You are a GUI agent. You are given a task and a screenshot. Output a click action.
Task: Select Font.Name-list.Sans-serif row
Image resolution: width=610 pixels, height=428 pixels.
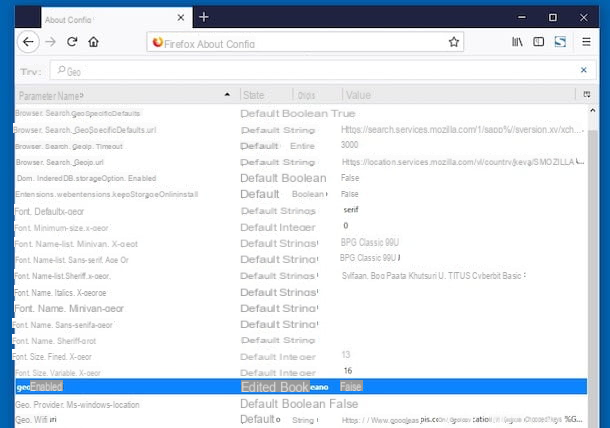(301, 260)
